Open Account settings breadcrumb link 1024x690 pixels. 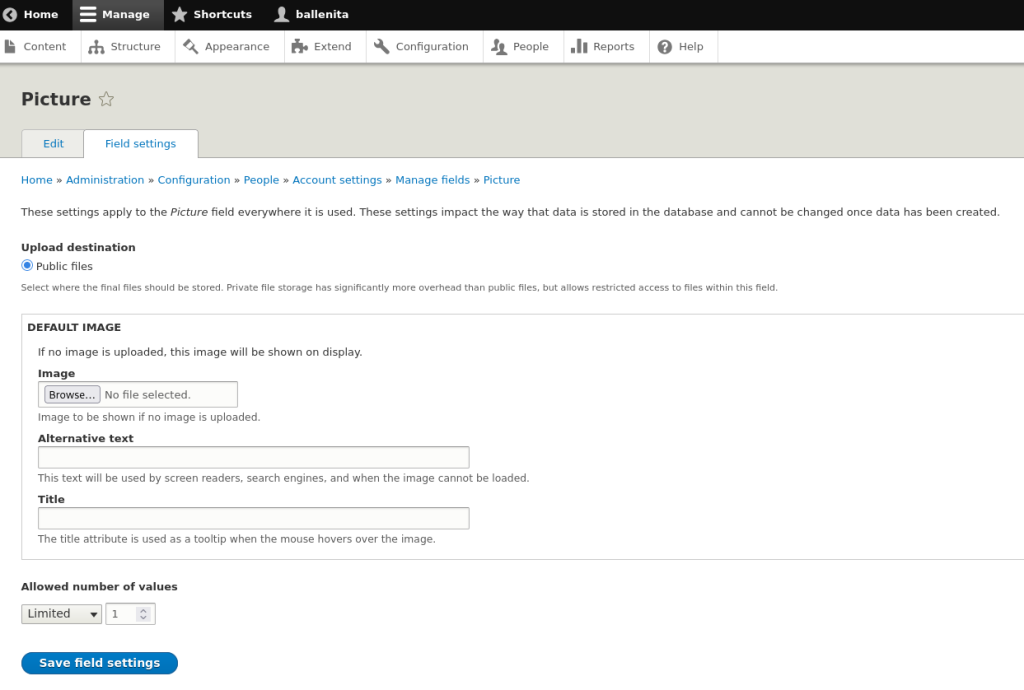(337, 180)
